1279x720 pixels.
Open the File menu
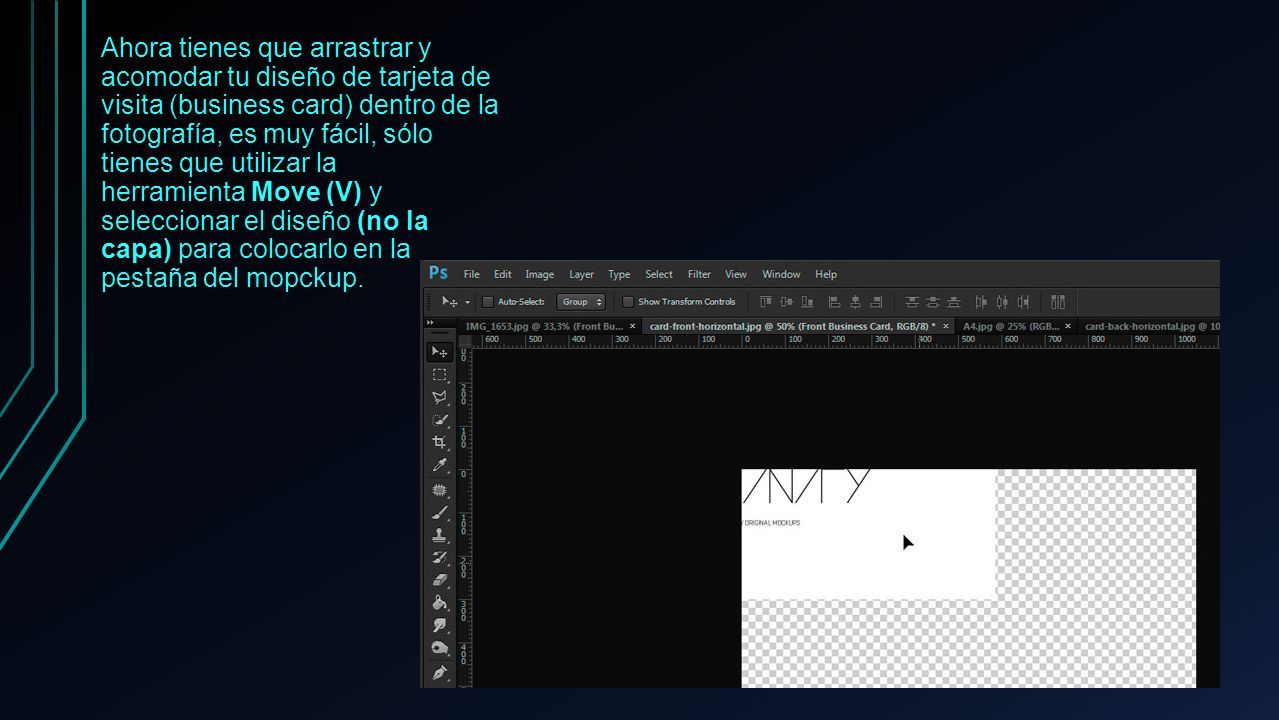(471, 274)
